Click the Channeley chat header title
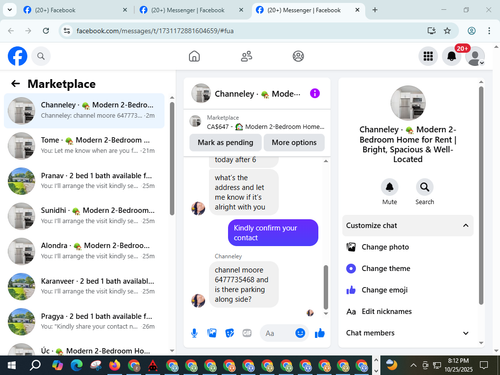The image size is (500, 375). point(257,94)
